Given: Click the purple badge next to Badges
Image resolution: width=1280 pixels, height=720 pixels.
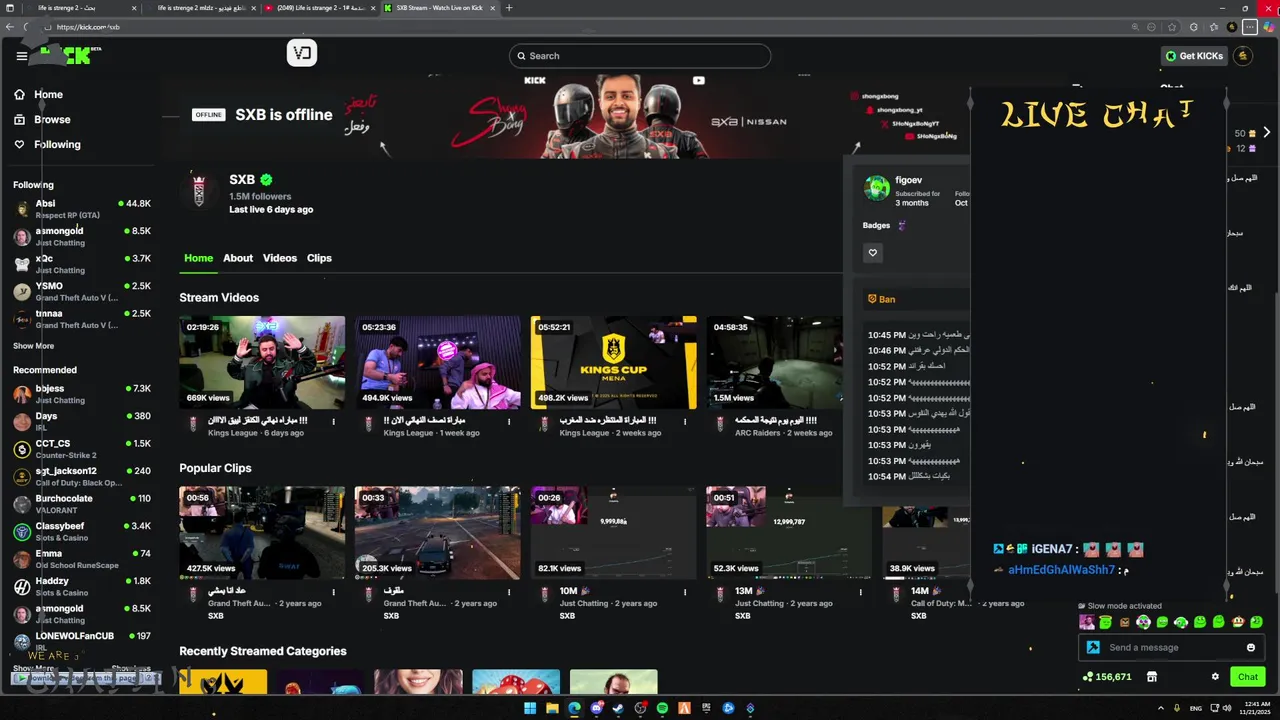Looking at the screenshot, I should 902,226.
